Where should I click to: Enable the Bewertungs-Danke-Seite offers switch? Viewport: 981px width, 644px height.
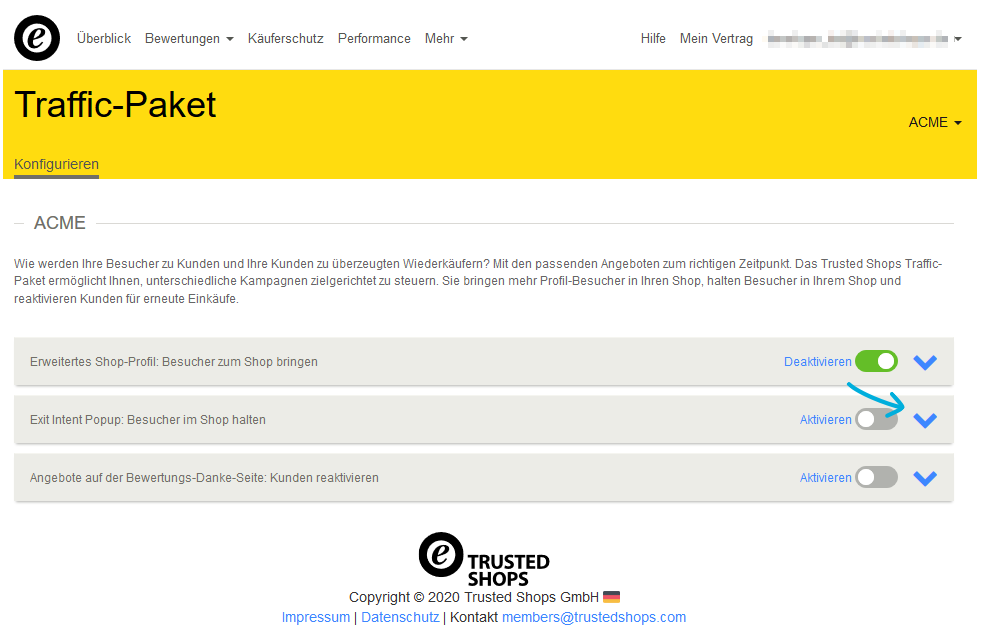pyautogui.click(x=877, y=478)
